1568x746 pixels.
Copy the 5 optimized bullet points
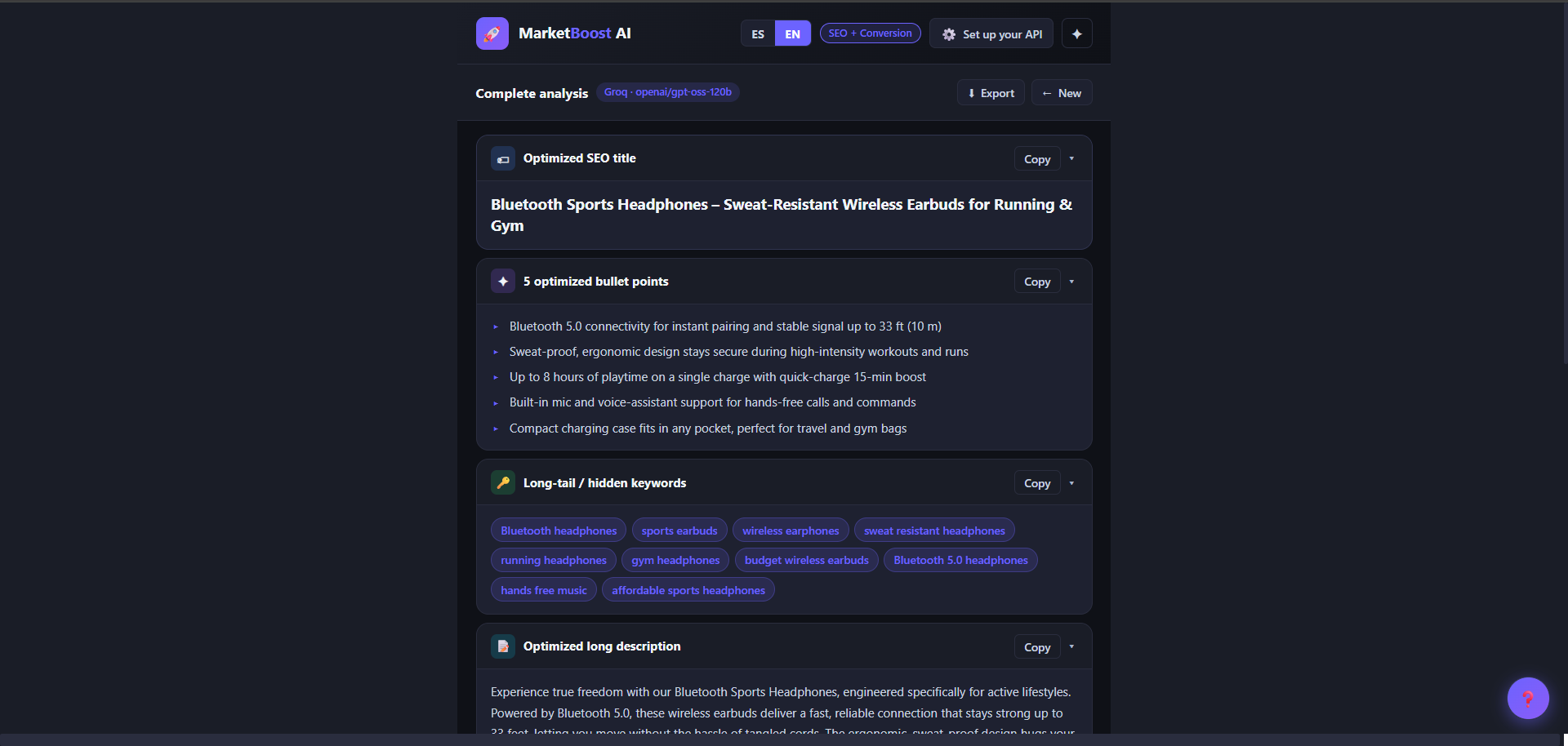1037,281
